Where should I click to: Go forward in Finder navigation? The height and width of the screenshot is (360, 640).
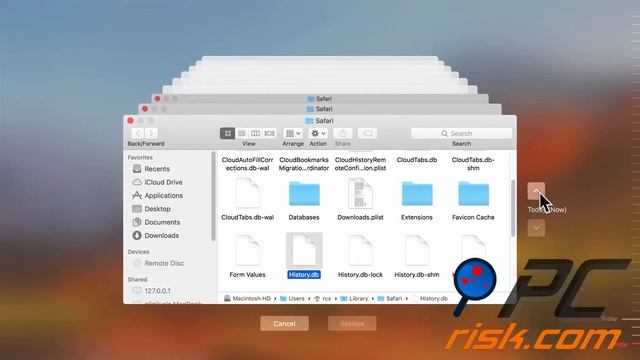151,133
